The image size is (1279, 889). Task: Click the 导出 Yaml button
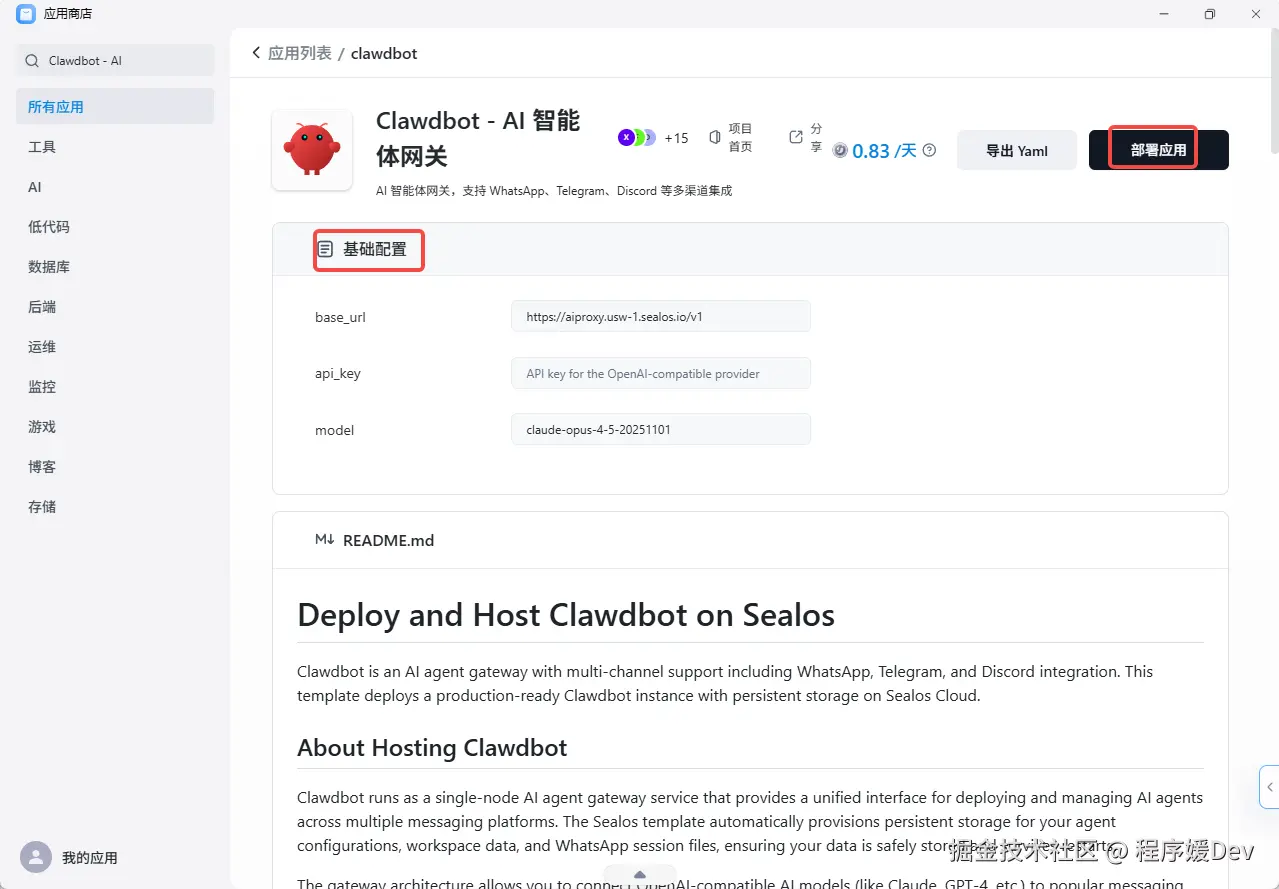pos(1017,150)
